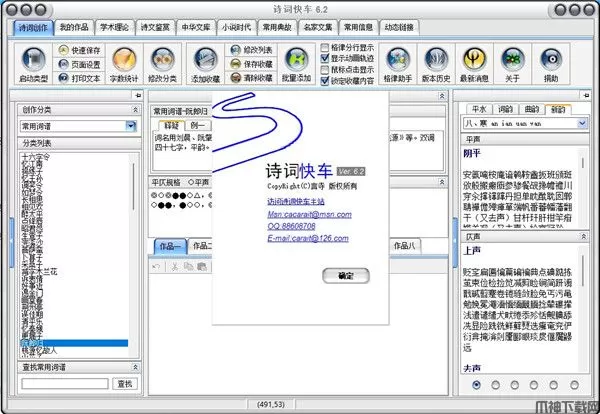Switch to the 作品八 tab
The image size is (600, 414).
click(x=405, y=245)
